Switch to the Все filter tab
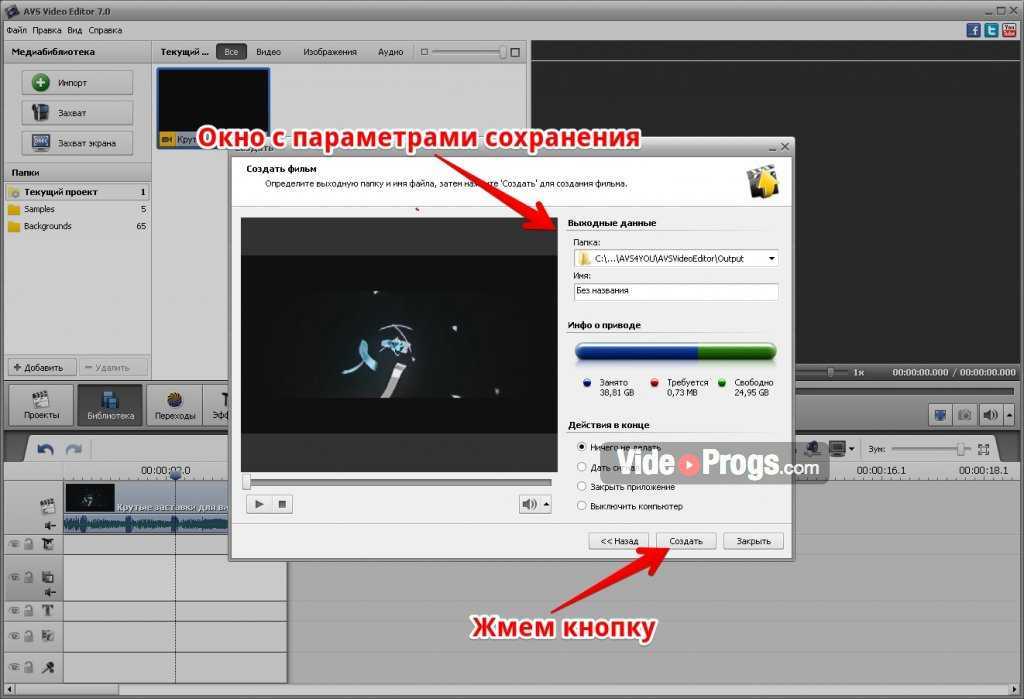Image resolution: width=1024 pixels, height=699 pixels. click(231, 52)
